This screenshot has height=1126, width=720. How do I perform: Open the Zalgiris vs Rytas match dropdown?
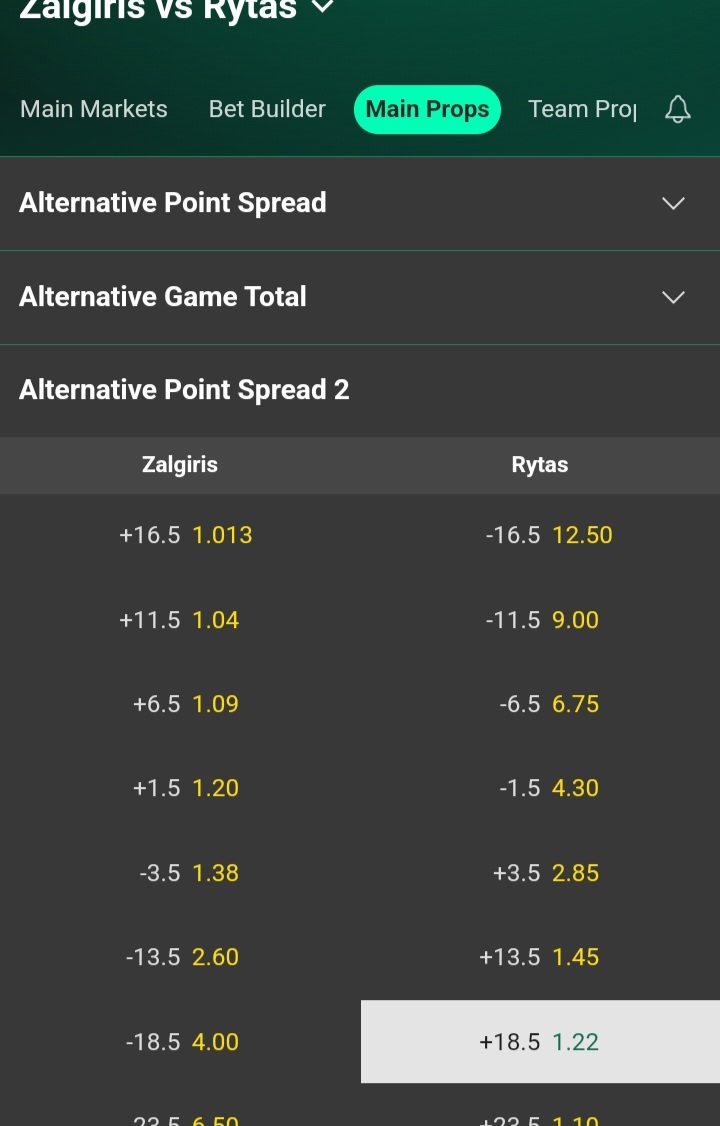click(322, 8)
